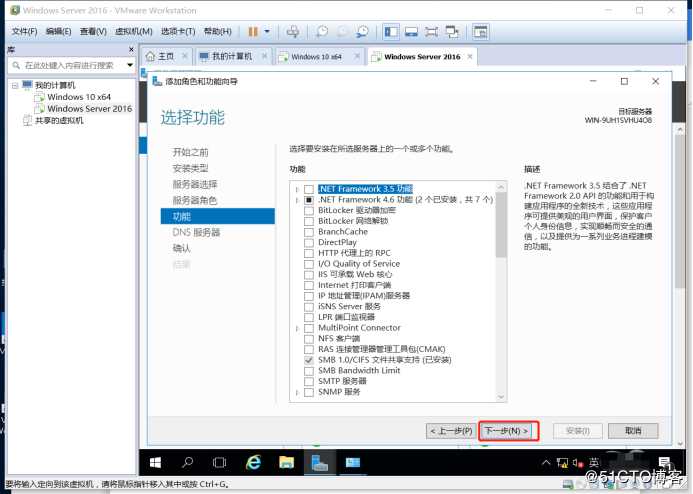The image size is (693, 494).
Task: Go to the 开始之前 wizard step
Action: [190, 152]
